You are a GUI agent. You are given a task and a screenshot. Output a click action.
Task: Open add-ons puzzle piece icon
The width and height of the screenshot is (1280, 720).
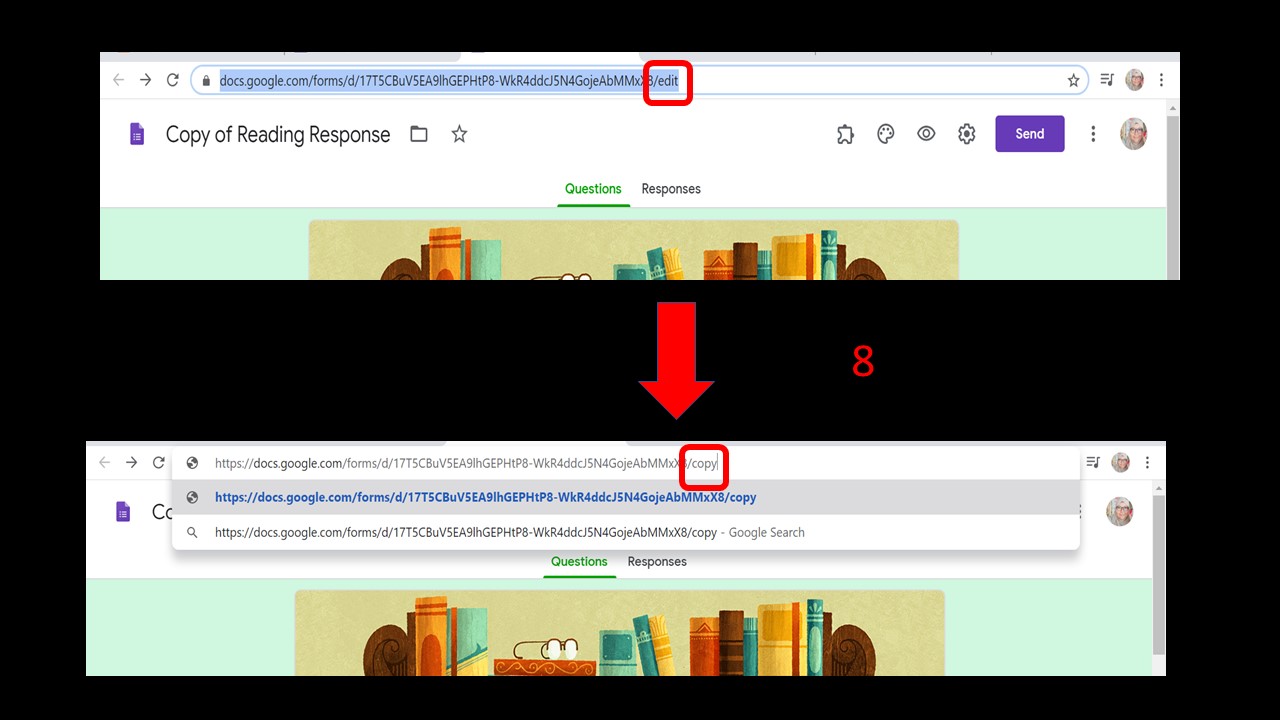(845, 134)
